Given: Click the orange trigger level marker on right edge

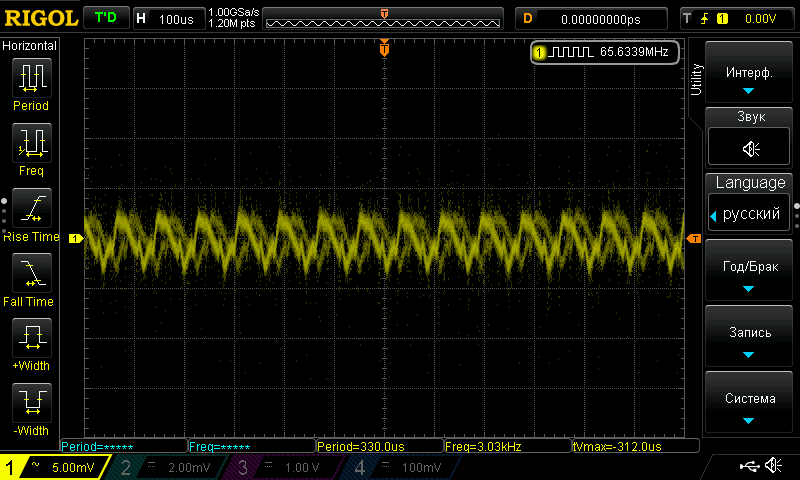Looking at the screenshot, I should (x=693, y=238).
